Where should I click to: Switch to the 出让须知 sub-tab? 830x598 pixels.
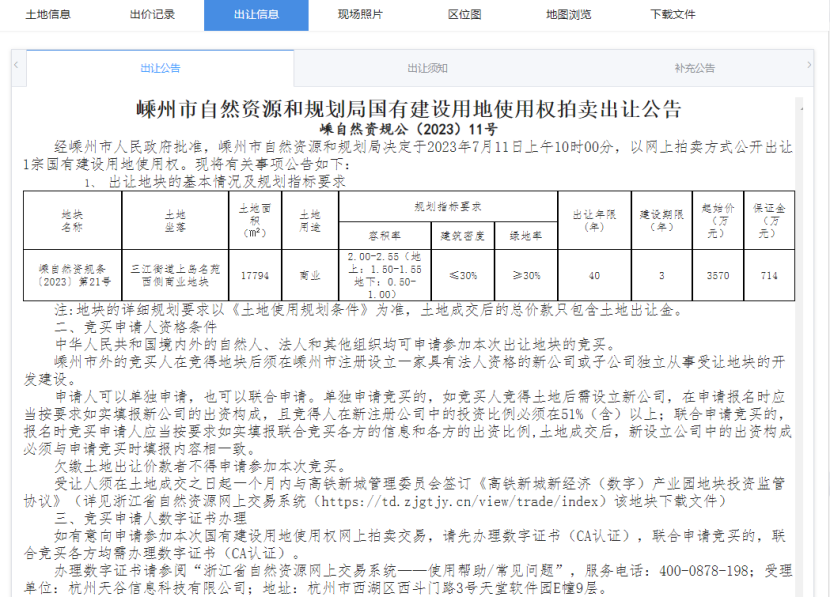(427, 68)
